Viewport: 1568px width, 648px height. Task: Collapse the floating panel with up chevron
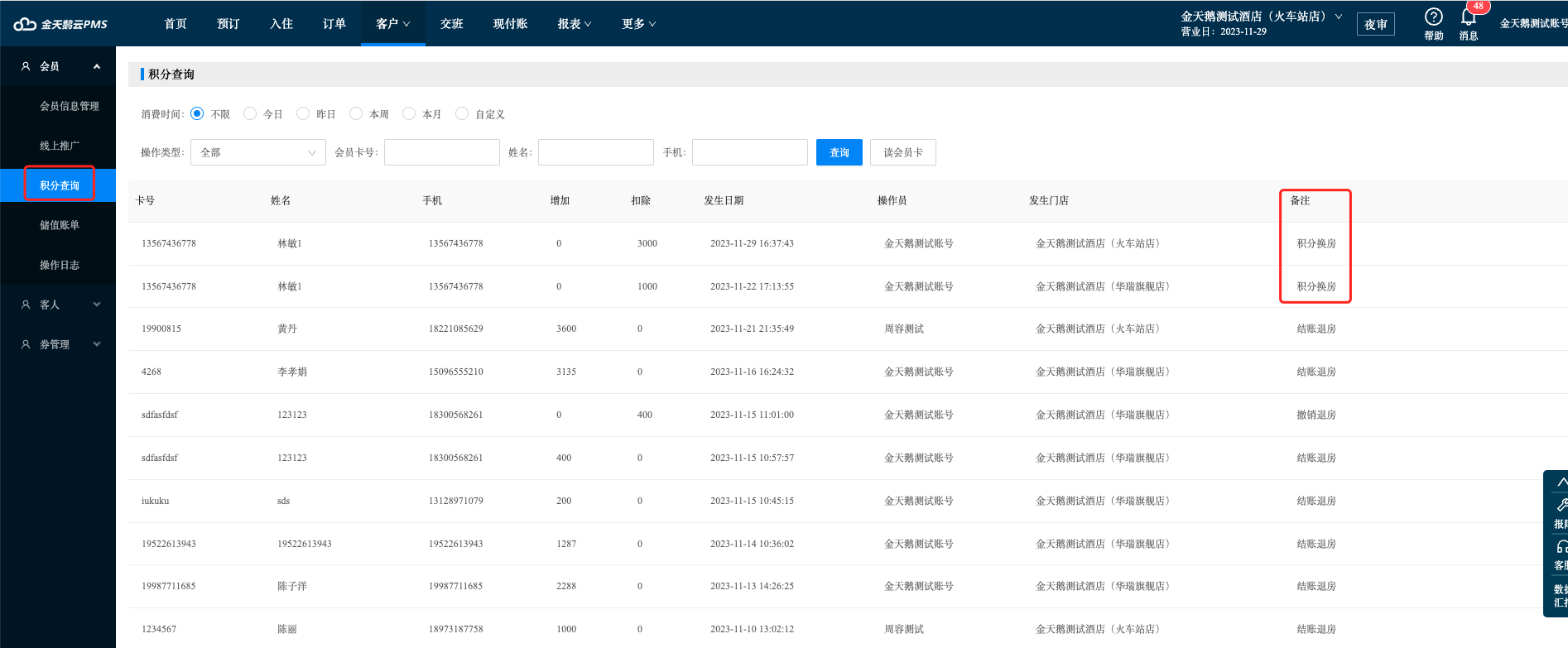coord(1561,482)
